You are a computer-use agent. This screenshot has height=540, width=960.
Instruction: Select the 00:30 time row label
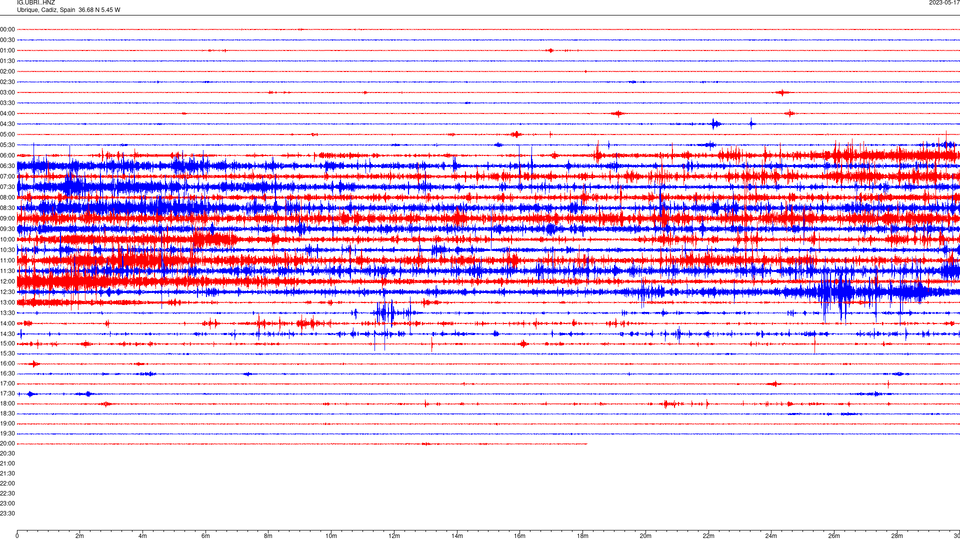point(7,40)
